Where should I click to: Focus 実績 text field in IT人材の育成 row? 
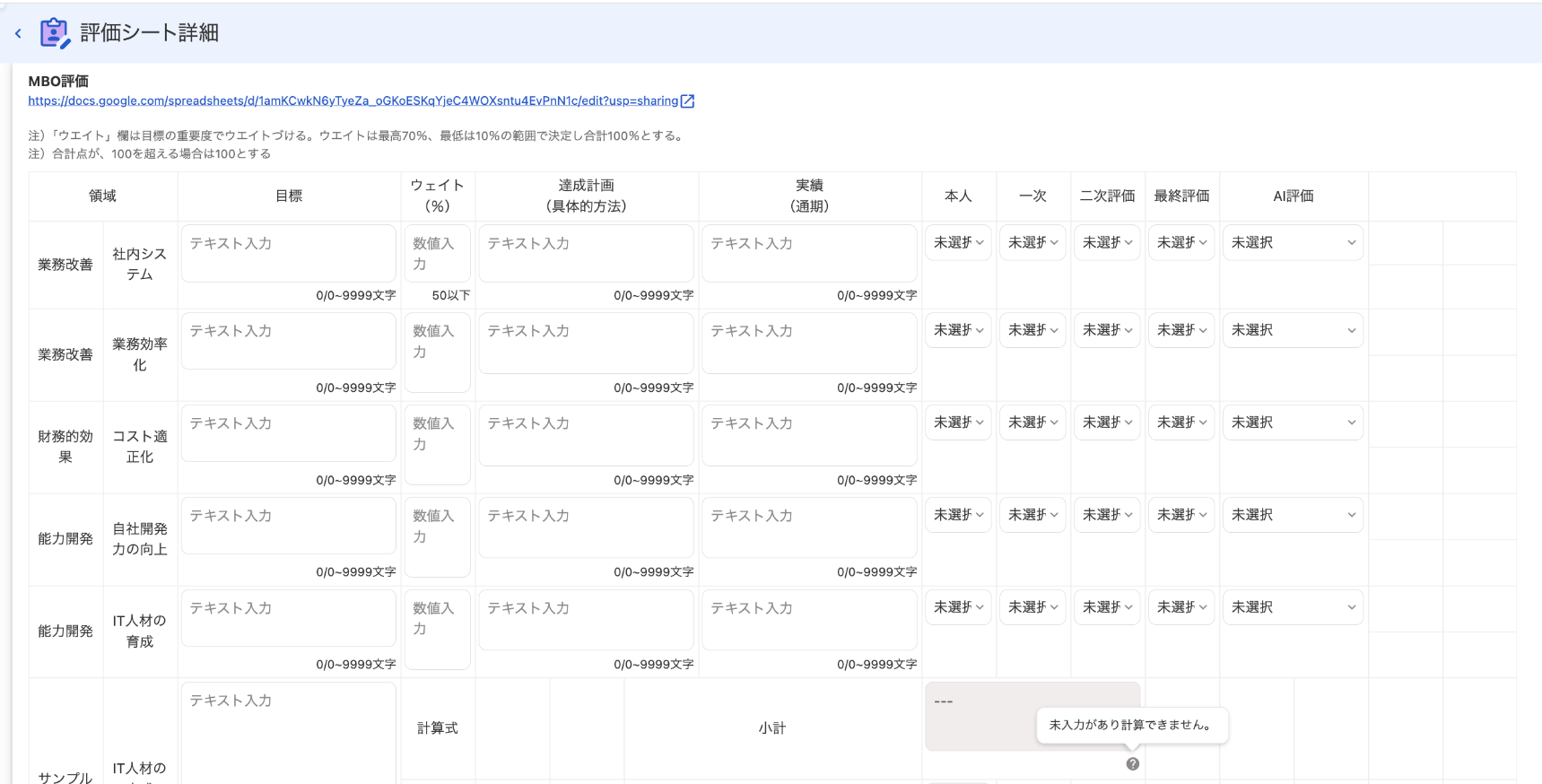click(x=809, y=620)
